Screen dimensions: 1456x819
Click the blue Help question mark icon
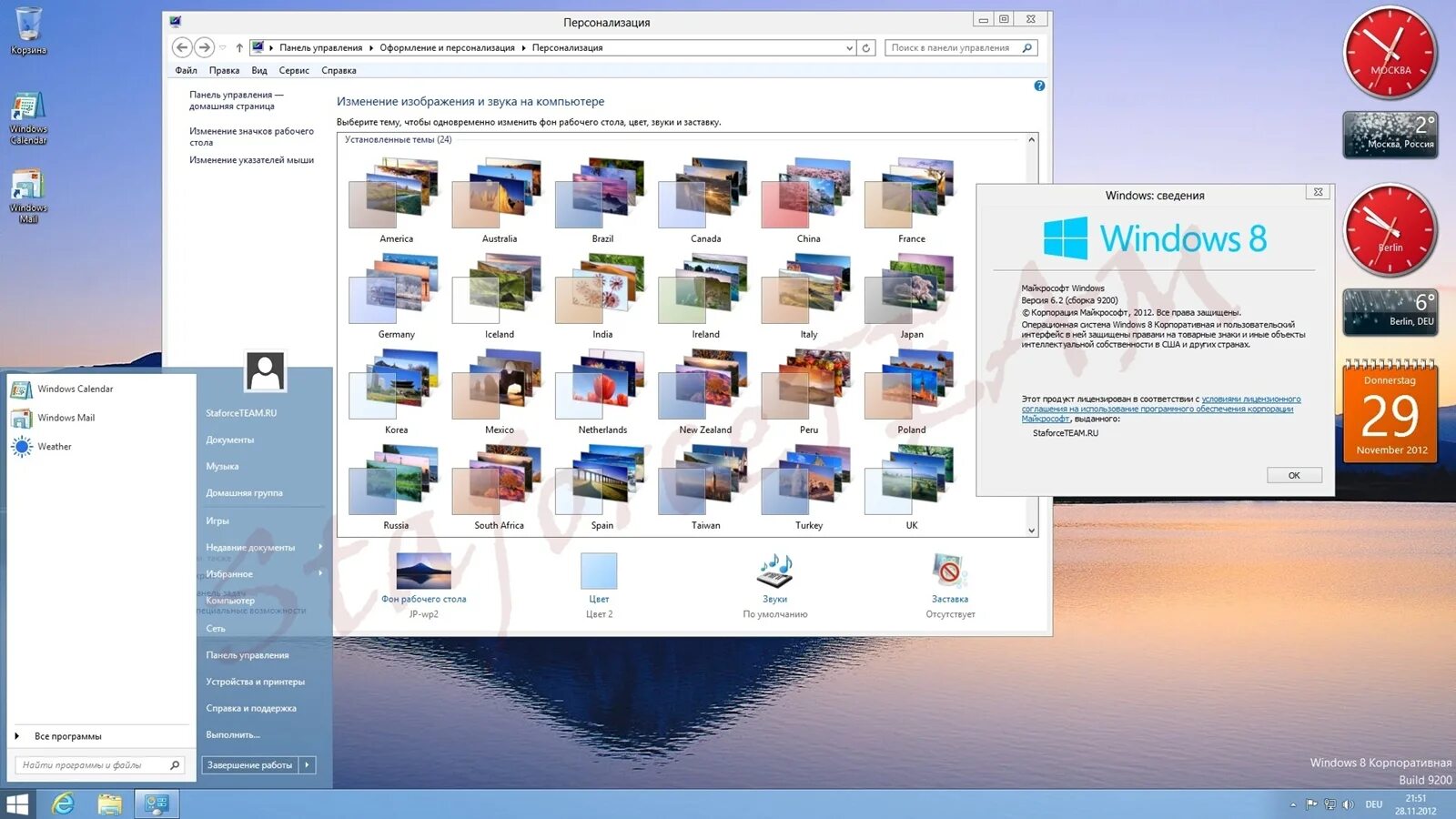(x=1039, y=86)
